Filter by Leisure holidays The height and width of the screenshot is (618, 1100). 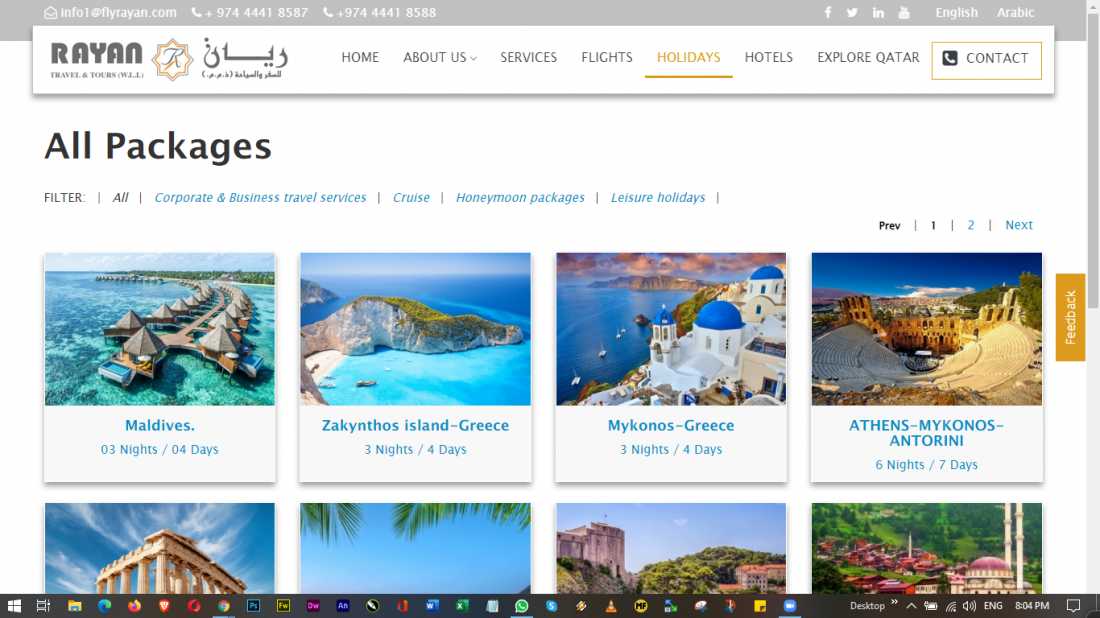click(x=657, y=198)
